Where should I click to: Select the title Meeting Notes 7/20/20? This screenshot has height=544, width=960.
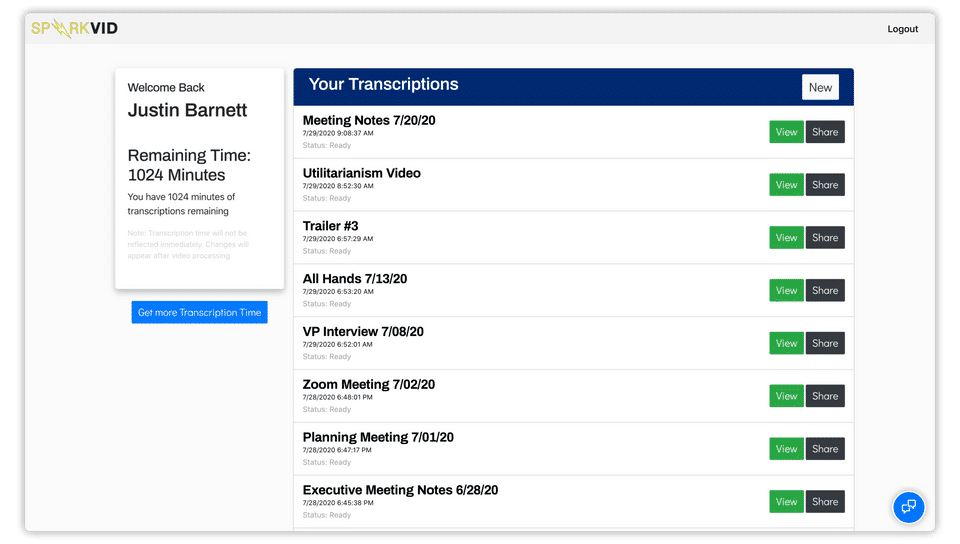(x=369, y=121)
